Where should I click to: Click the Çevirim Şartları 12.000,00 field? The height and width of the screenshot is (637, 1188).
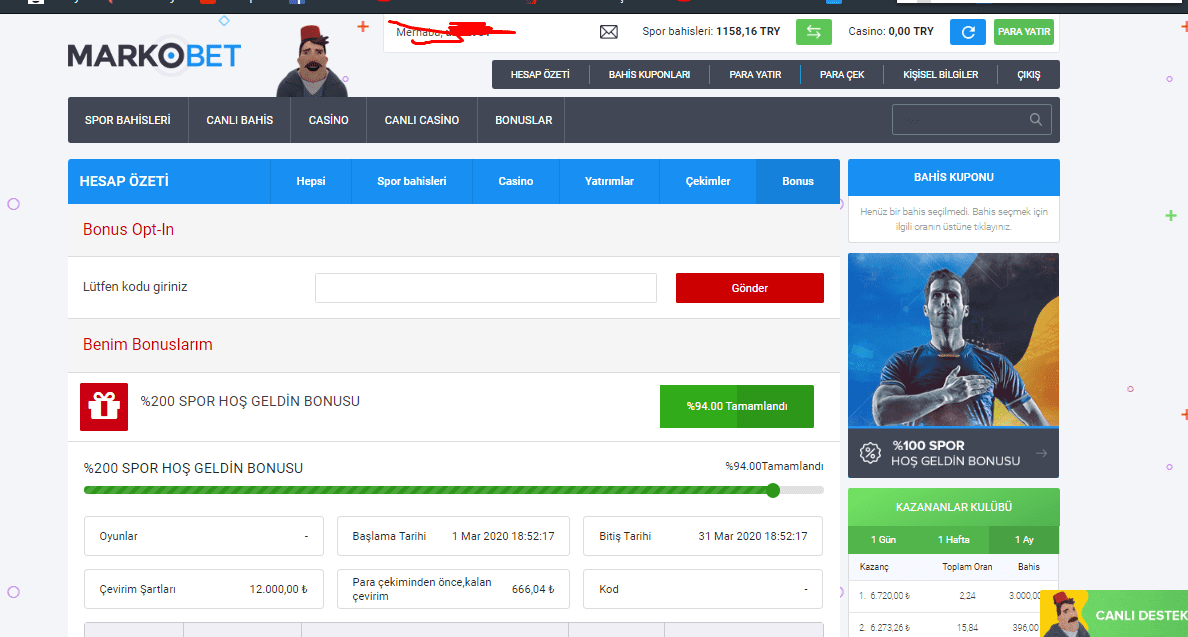[x=204, y=589]
